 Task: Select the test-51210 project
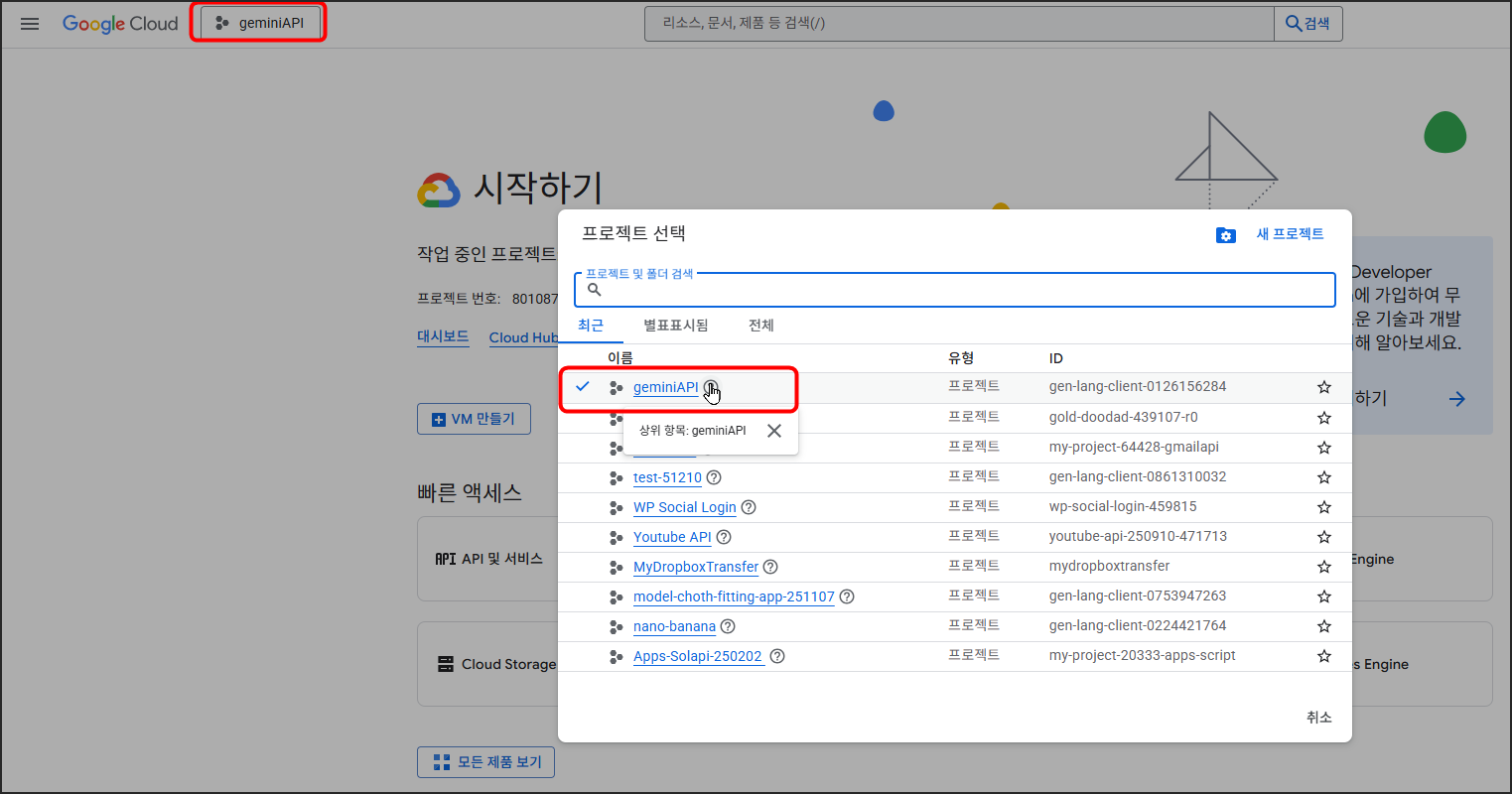coord(667,477)
